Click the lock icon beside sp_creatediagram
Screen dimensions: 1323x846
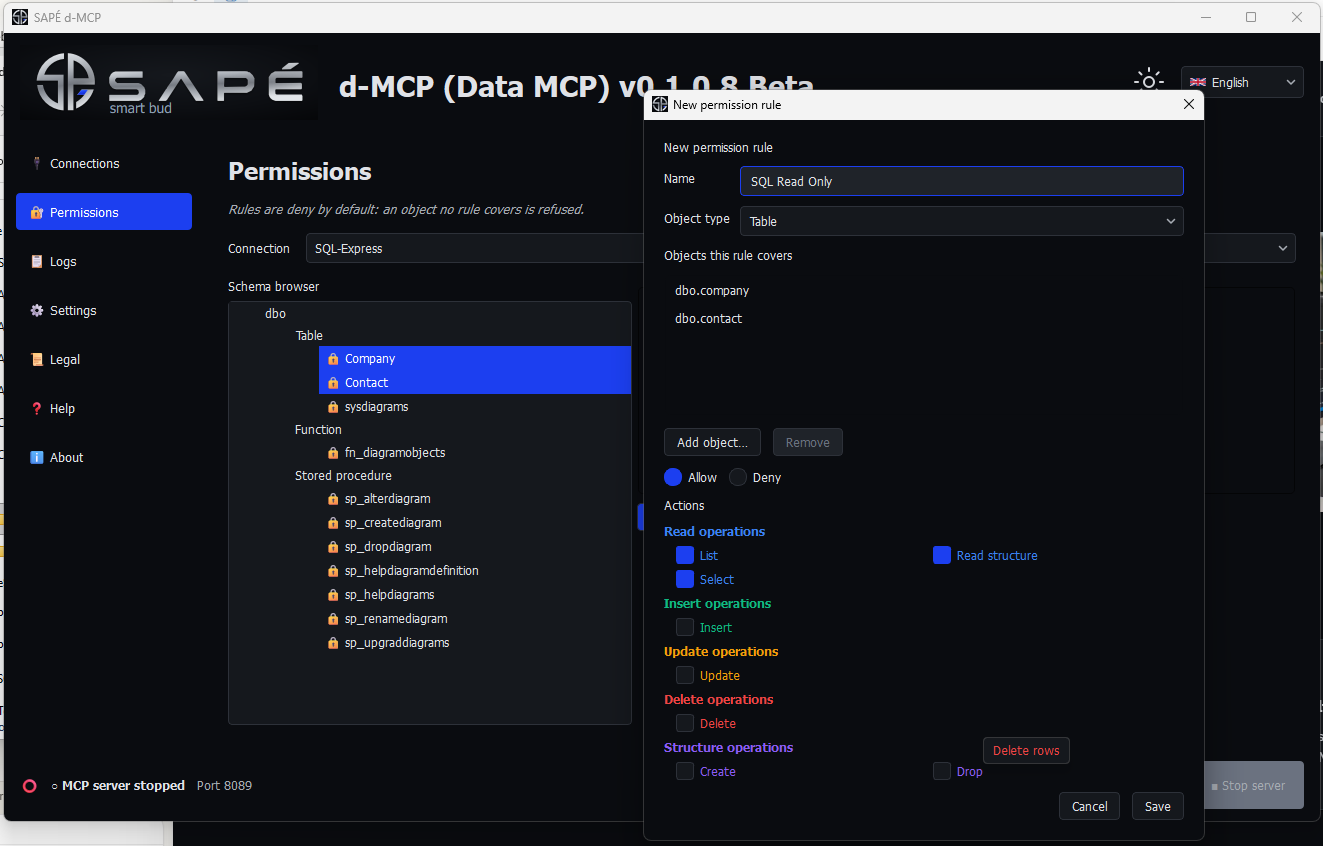333,523
